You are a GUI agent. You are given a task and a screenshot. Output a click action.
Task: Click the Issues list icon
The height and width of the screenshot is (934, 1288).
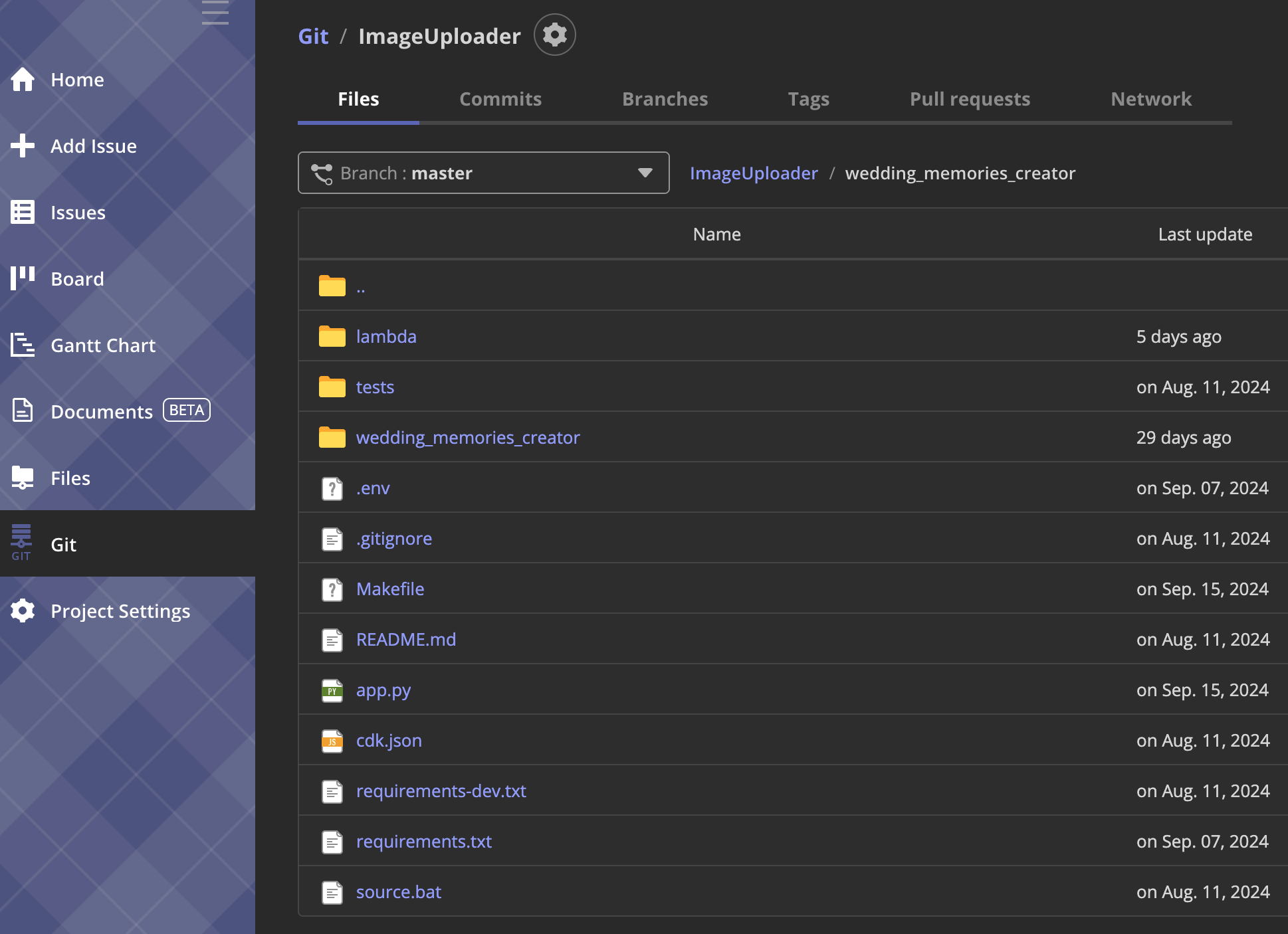[x=23, y=212]
